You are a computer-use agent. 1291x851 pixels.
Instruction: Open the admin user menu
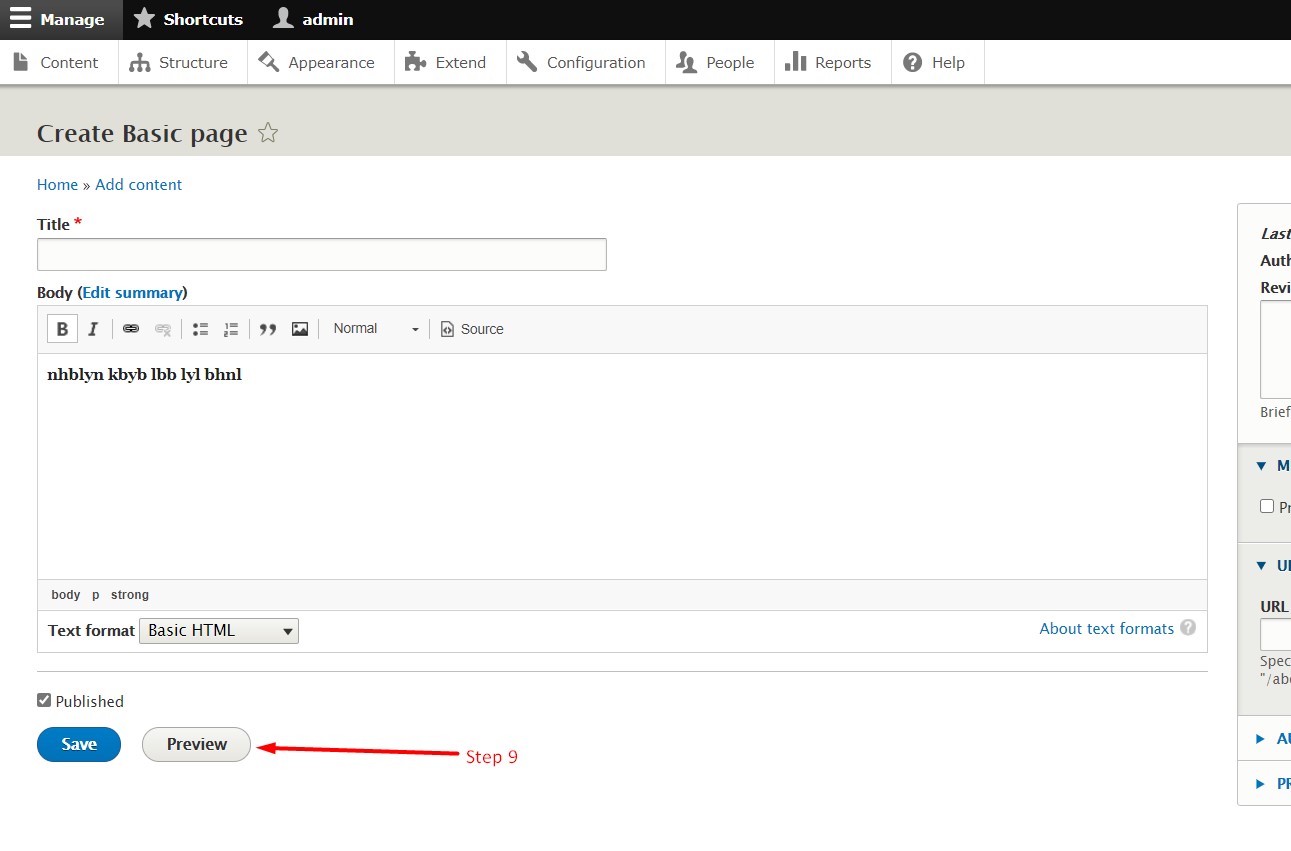point(313,19)
